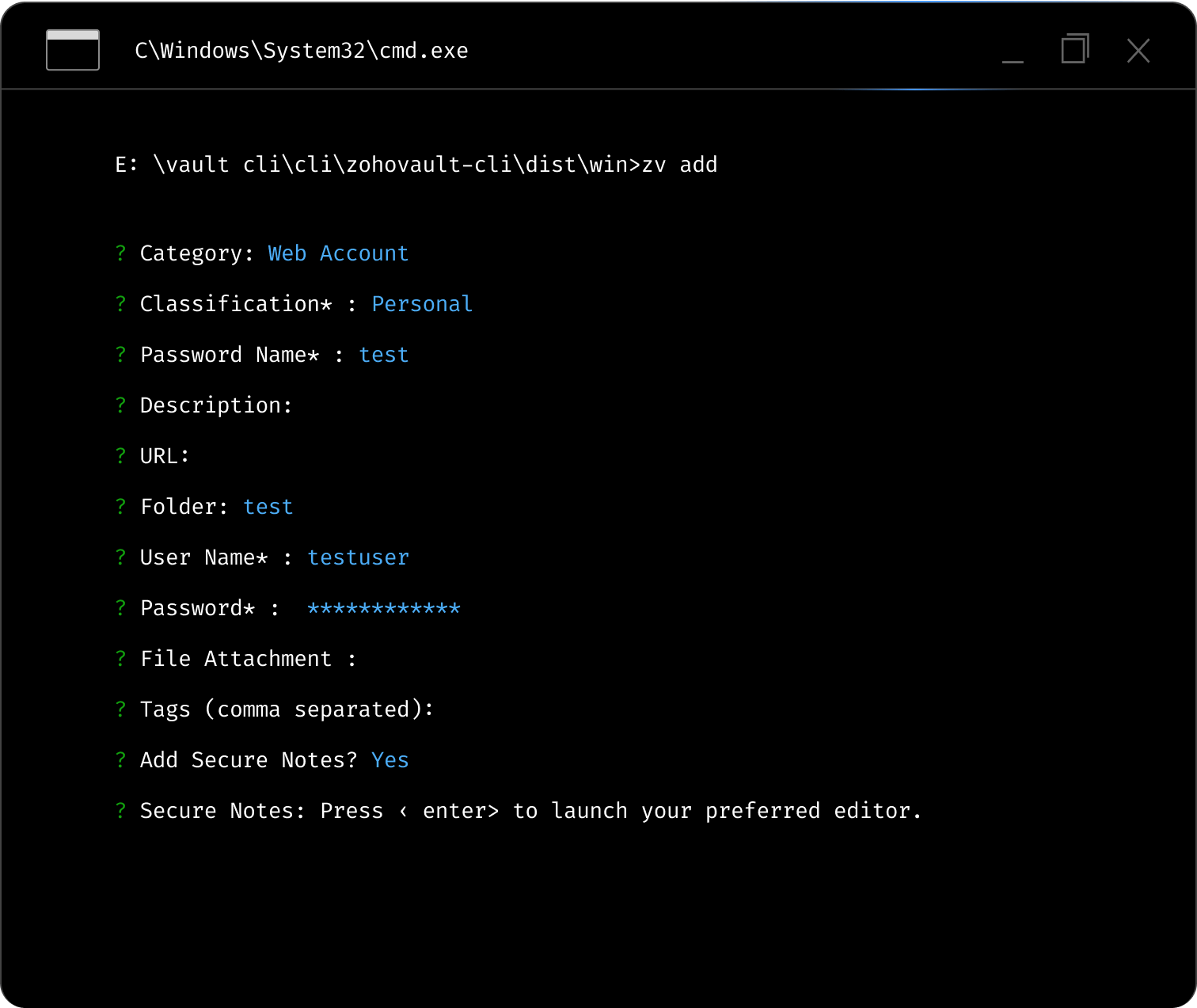Click the masked password asterisks

point(384,609)
